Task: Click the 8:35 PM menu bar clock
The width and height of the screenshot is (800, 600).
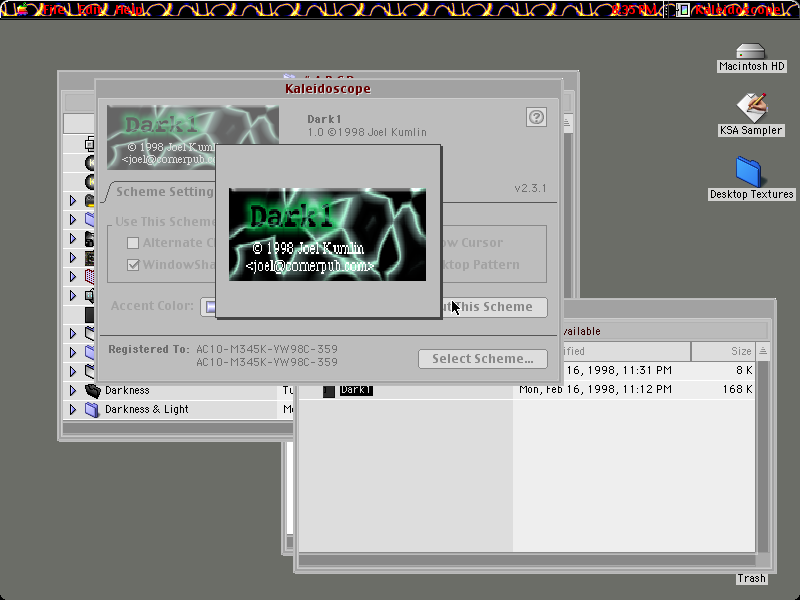Action: pyautogui.click(x=634, y=9)
